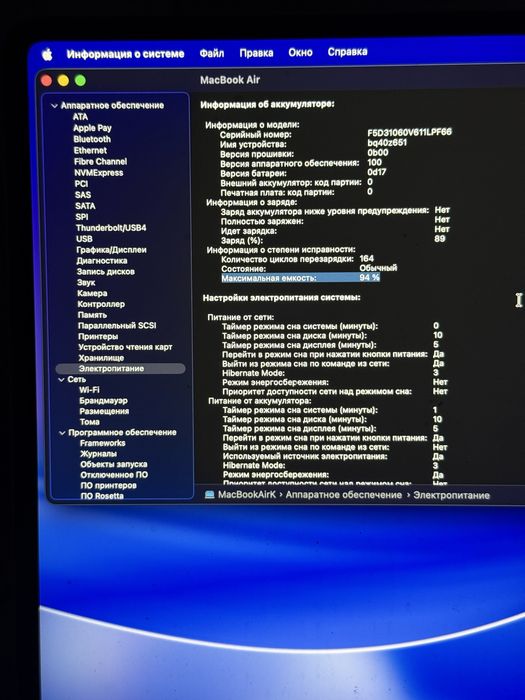Select Bluetooth in the hardware list
The width and height of the screenshot is (525, 700).
(x=92, y=139)
